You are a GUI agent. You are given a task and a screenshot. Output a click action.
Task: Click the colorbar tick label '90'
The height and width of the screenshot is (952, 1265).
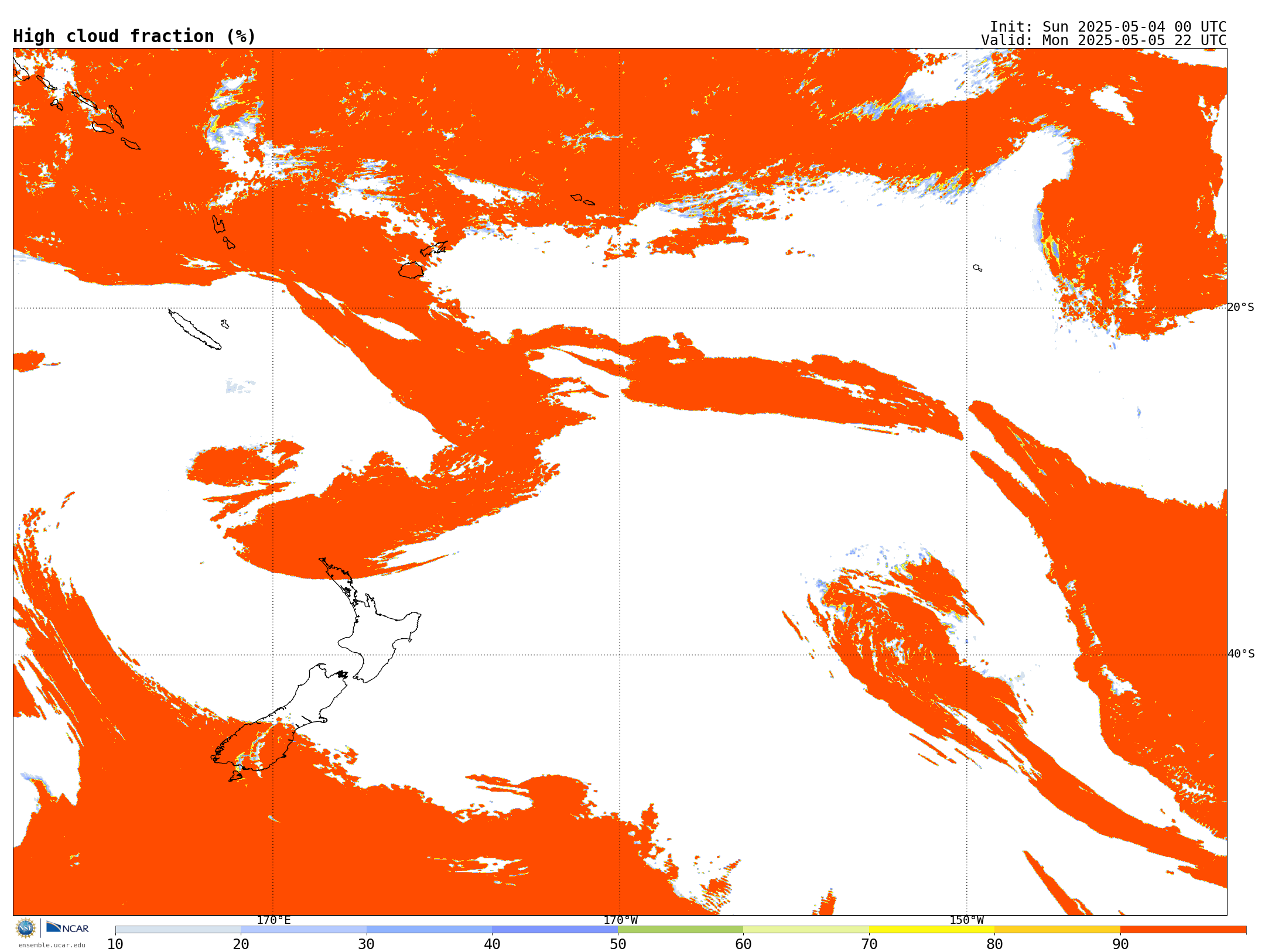pos(1120,944)
